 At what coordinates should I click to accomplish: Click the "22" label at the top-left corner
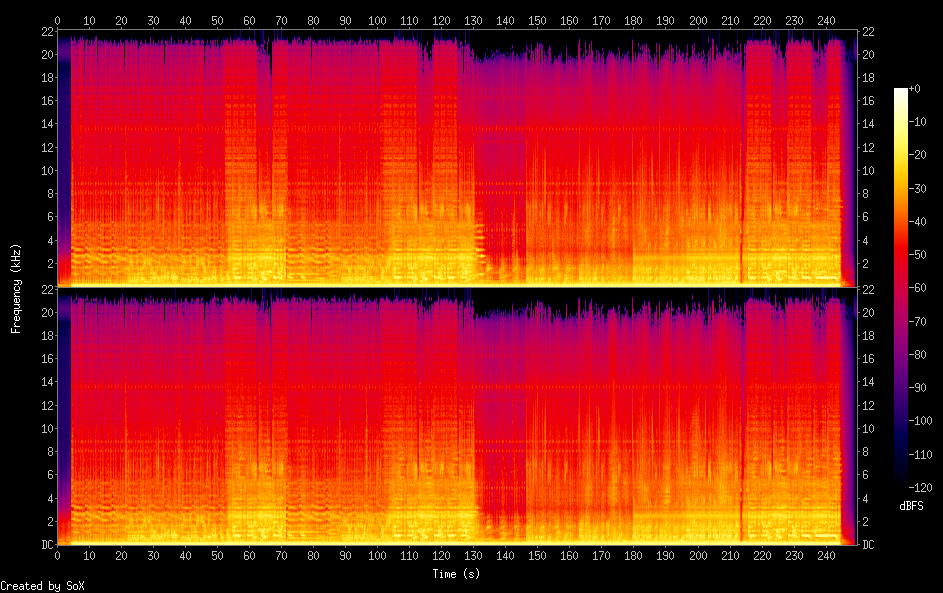click(x=45, y=32)
